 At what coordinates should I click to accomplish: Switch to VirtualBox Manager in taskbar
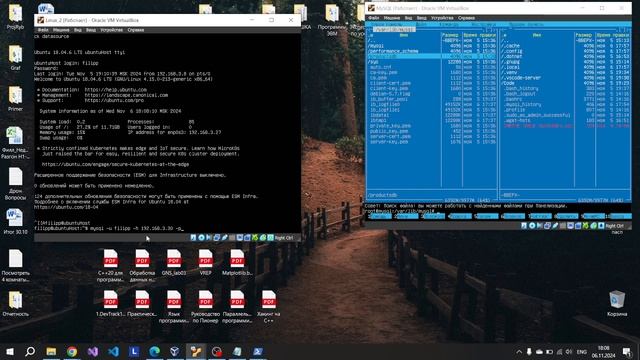175,351
